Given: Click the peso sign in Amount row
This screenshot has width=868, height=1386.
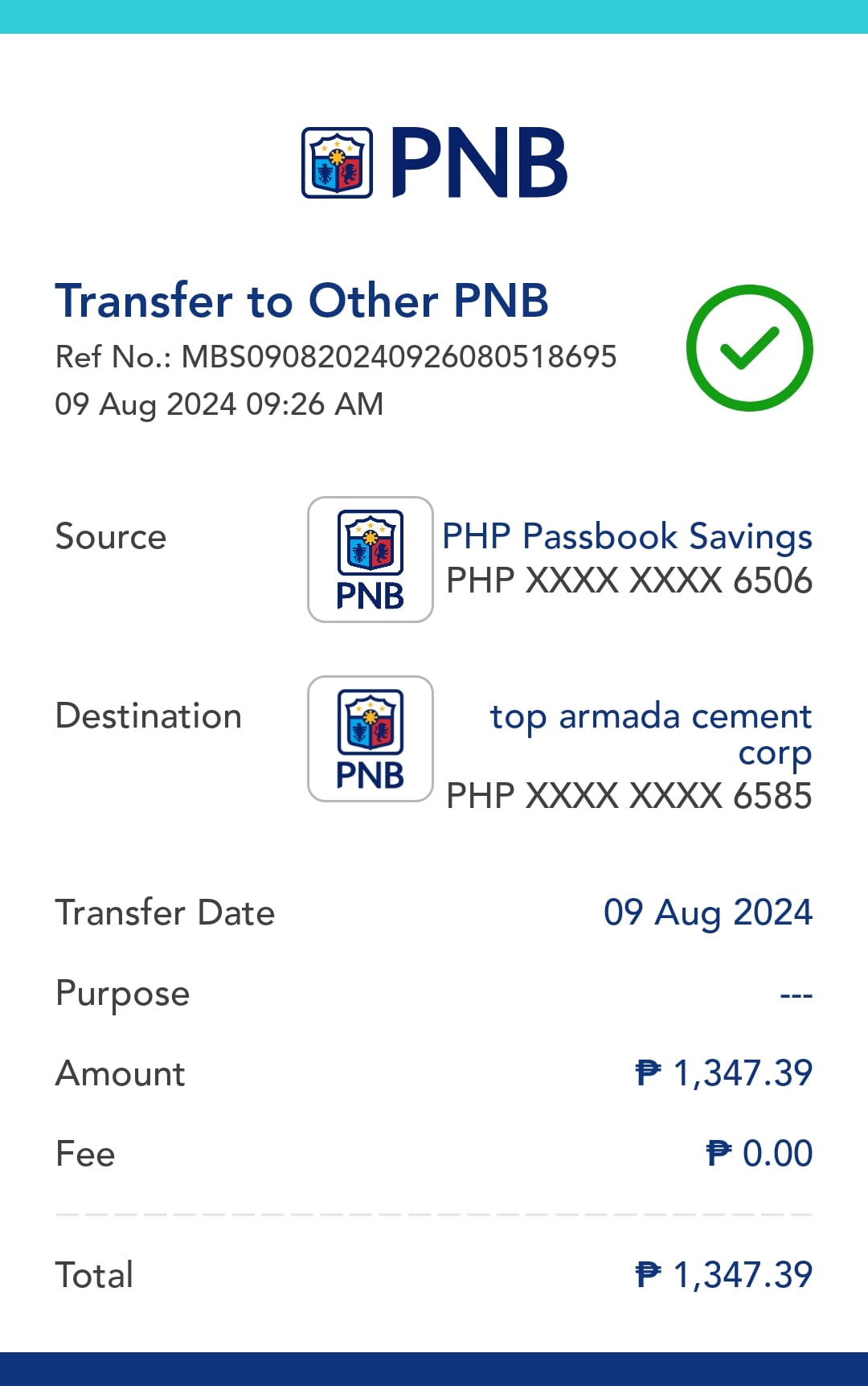Looking at the screenshot, I should click(648, 1072).
